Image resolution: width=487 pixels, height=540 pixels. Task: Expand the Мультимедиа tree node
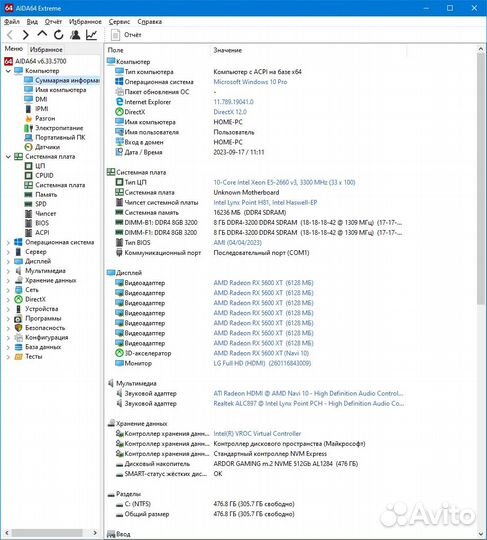(x=8, y=271)
